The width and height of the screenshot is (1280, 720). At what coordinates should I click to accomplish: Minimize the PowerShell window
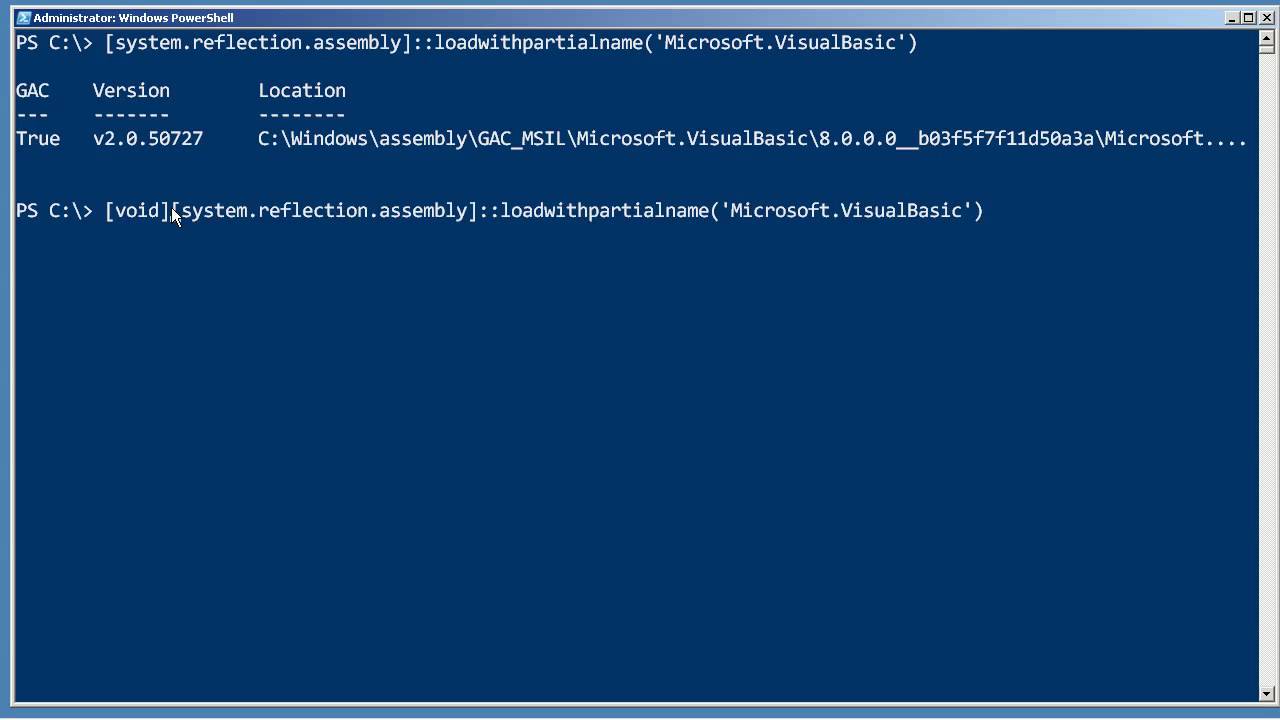(x=1232, y=17)
